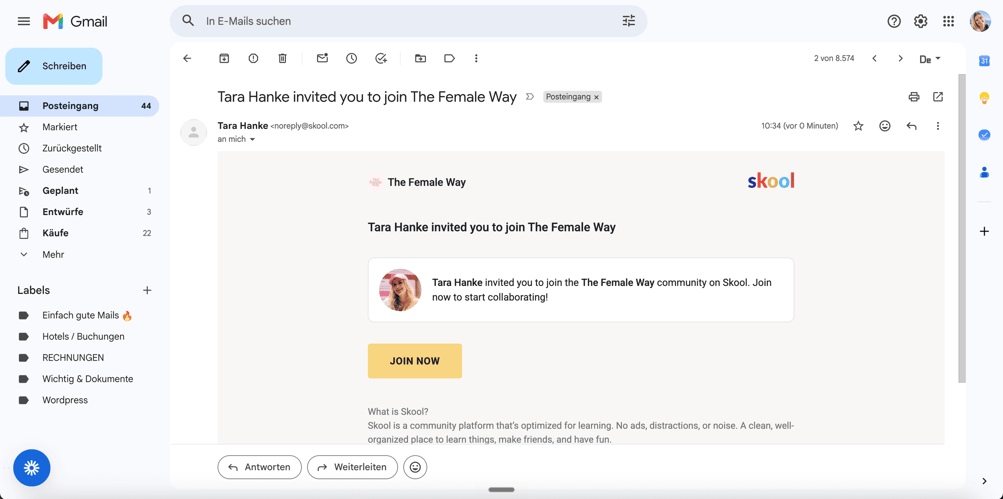This screenshot has width=1003, height=499.
Task: Click Tara Hanke's profile photo in email
Action: (x=400, y=290)
